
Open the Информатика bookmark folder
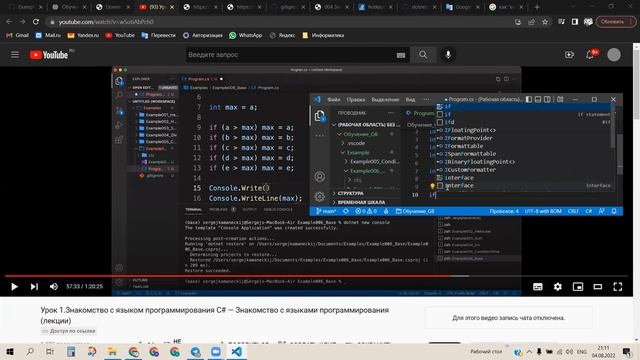(x=323, y=36)
